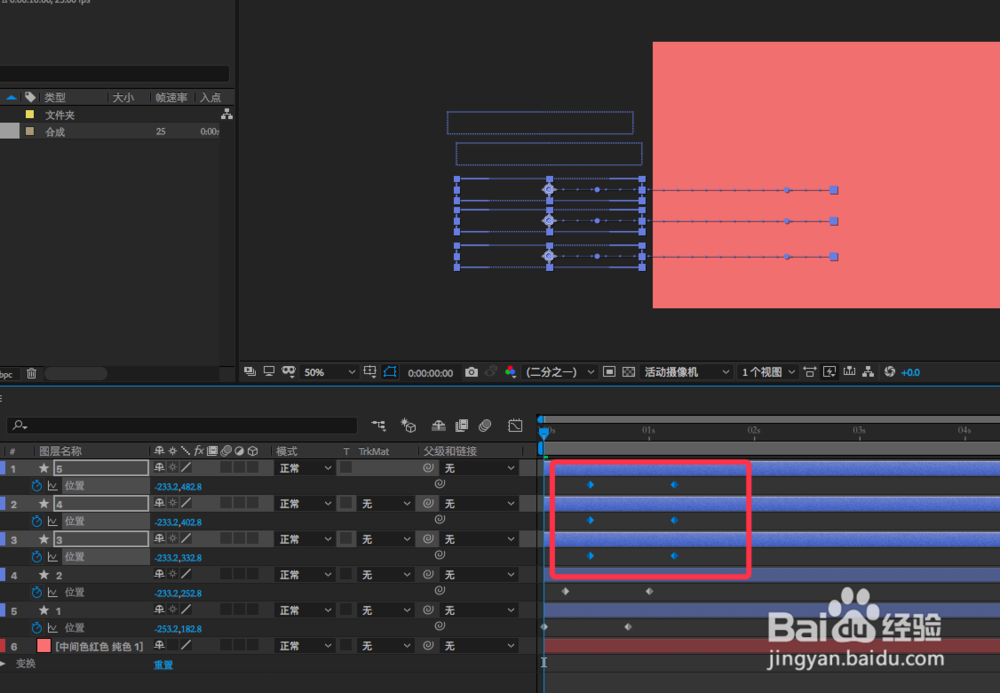Click the reset exposure icon

point(890,372)
